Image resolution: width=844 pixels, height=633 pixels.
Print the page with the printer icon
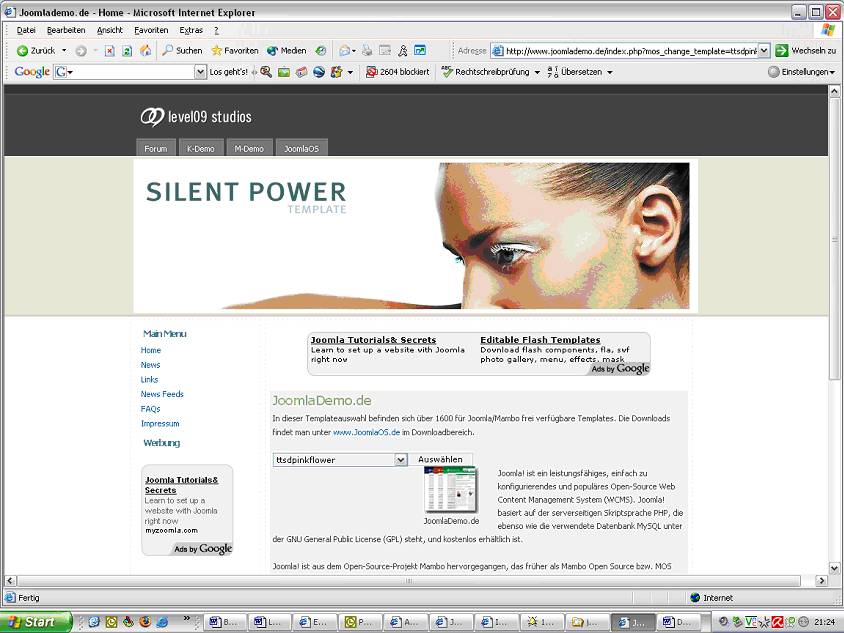click(367, 51)
